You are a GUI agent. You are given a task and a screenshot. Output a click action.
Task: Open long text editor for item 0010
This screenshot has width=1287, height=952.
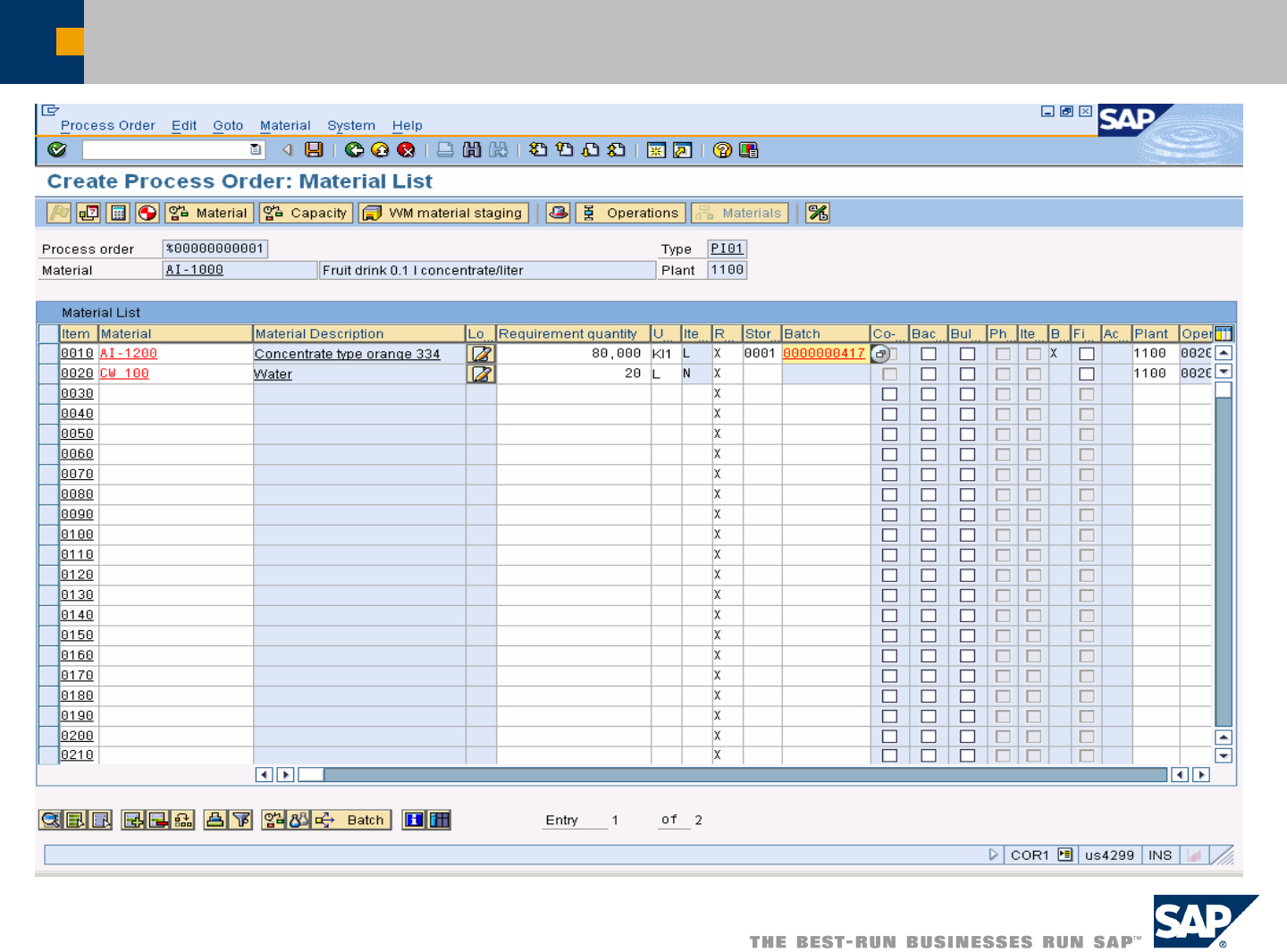pyautogui.click(x=481, y=354)
